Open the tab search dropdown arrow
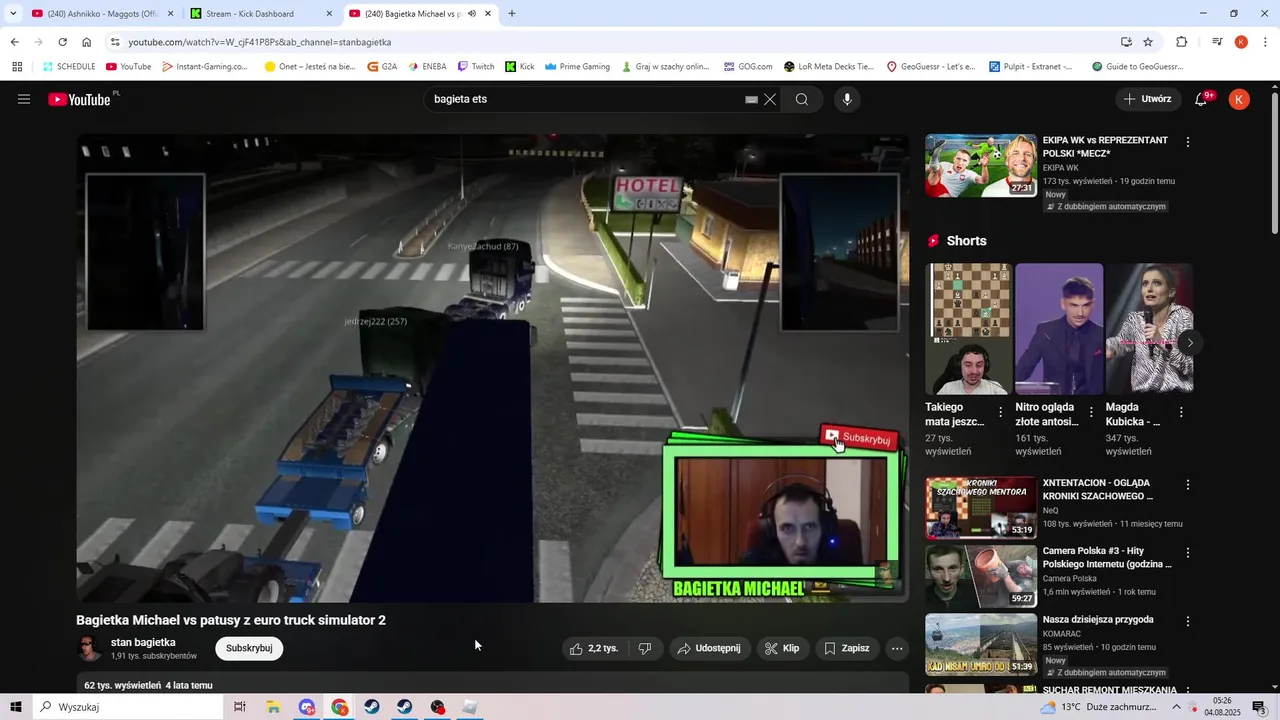The image size is (1280, 720). pos(12,14)
